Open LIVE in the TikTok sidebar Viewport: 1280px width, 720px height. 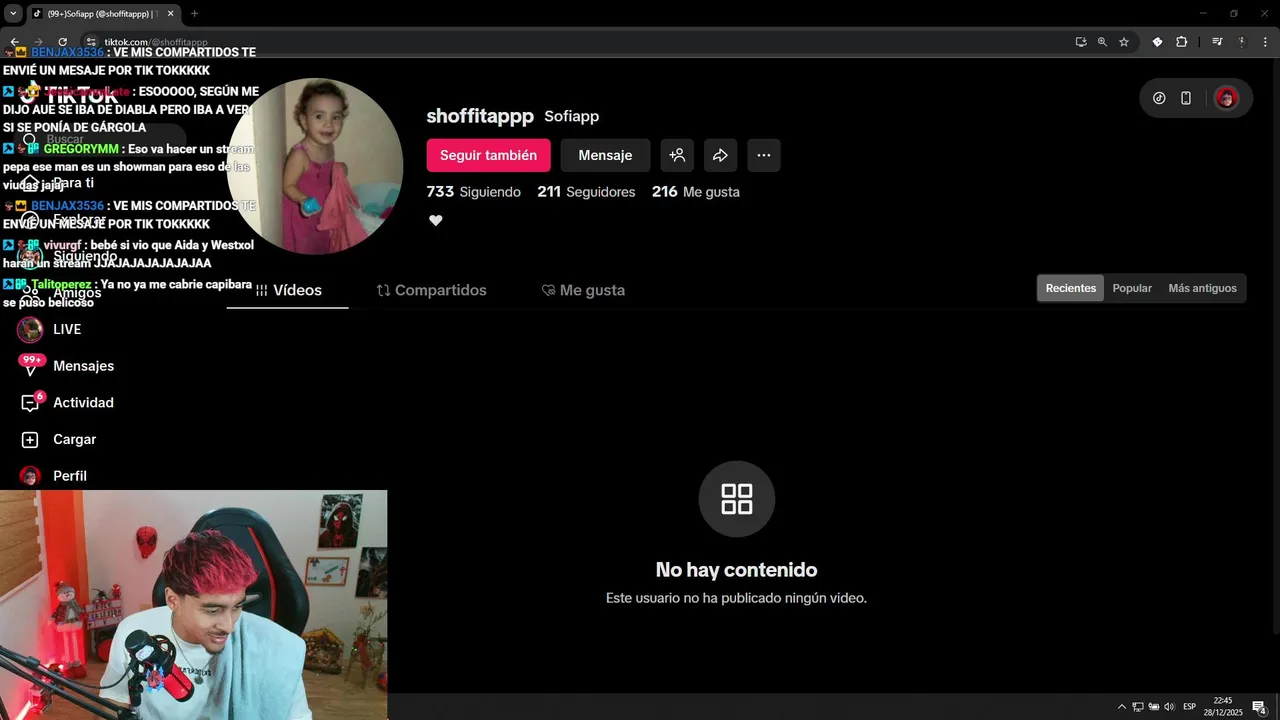67,329
